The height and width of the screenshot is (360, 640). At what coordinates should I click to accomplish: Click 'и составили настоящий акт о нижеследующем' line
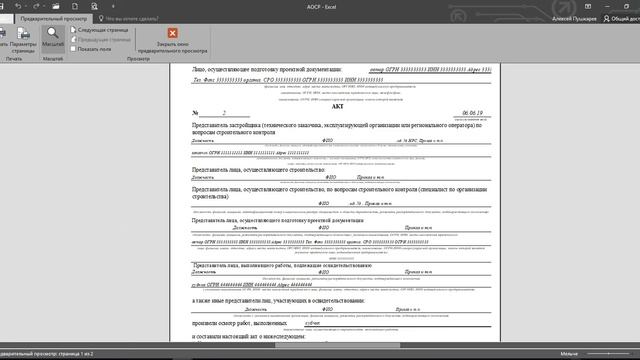point(248,337)
